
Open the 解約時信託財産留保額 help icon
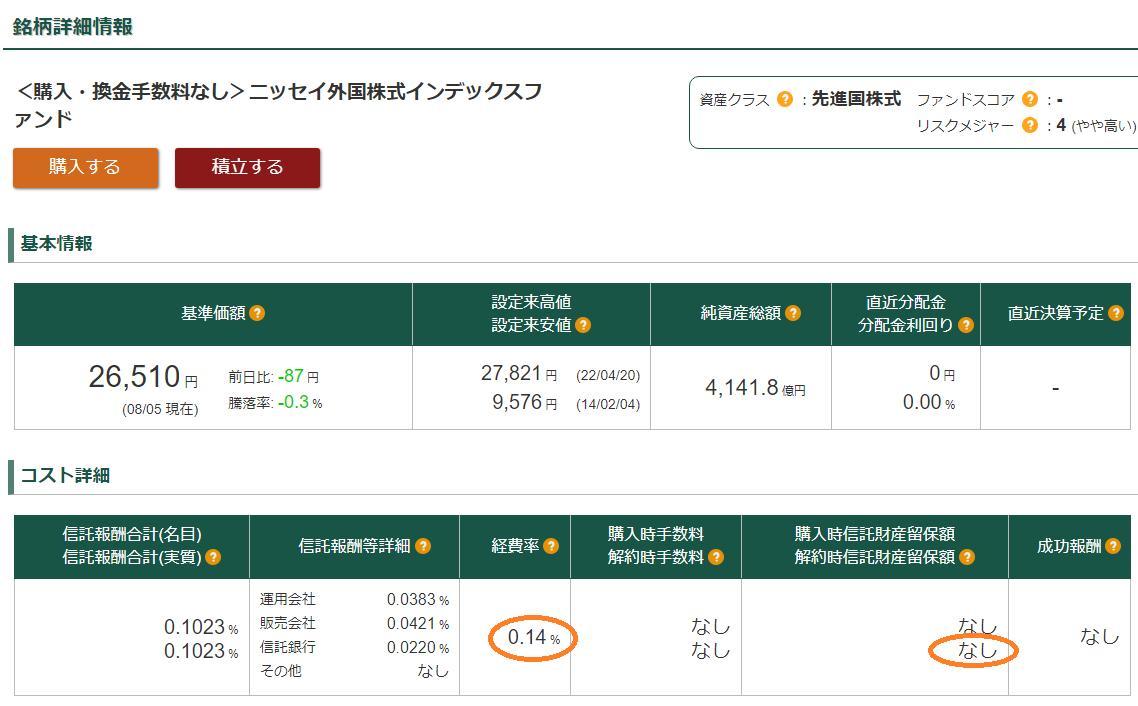tap(966, 558)
